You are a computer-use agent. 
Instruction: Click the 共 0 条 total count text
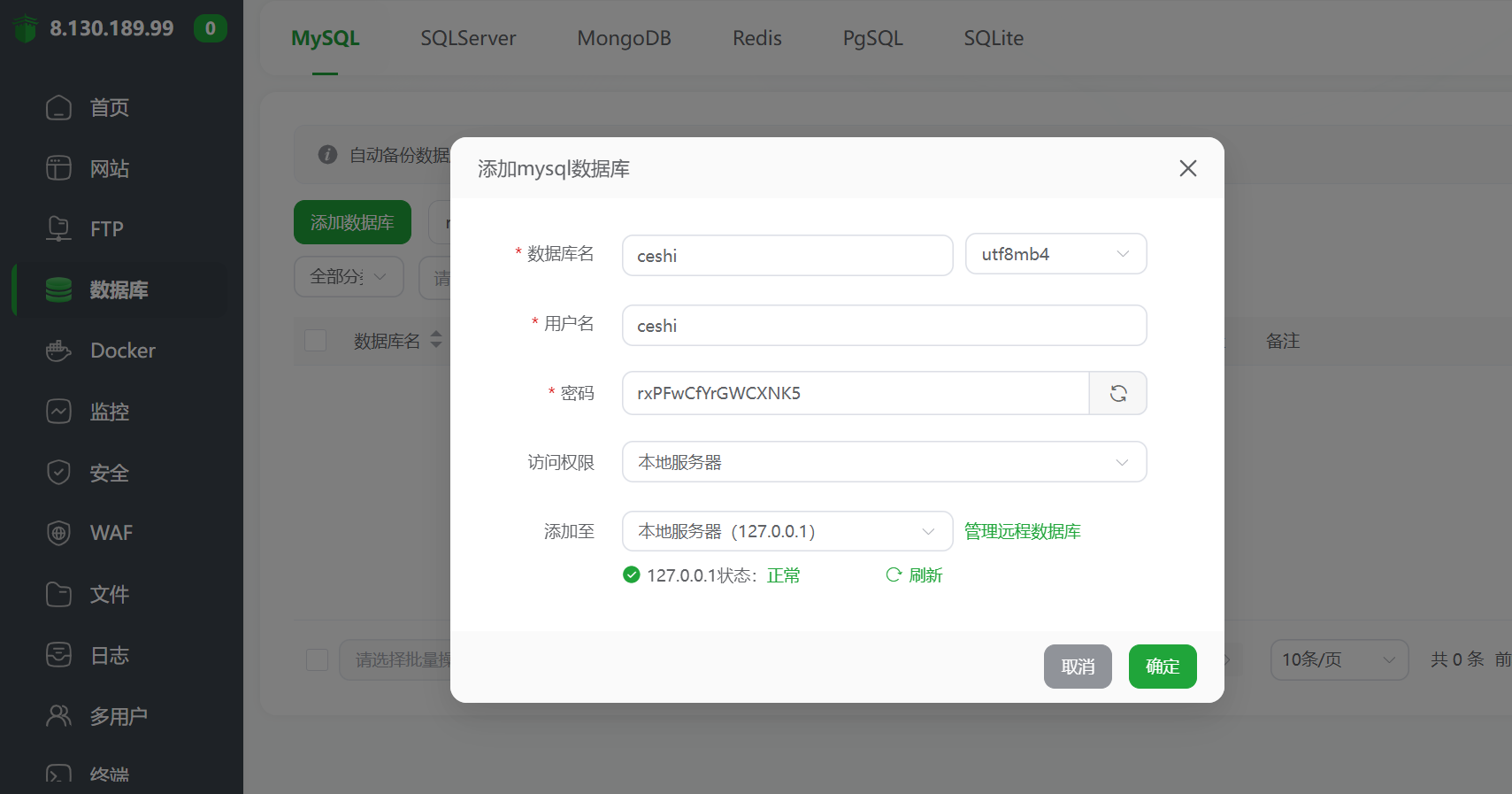tap(1457, 659)
